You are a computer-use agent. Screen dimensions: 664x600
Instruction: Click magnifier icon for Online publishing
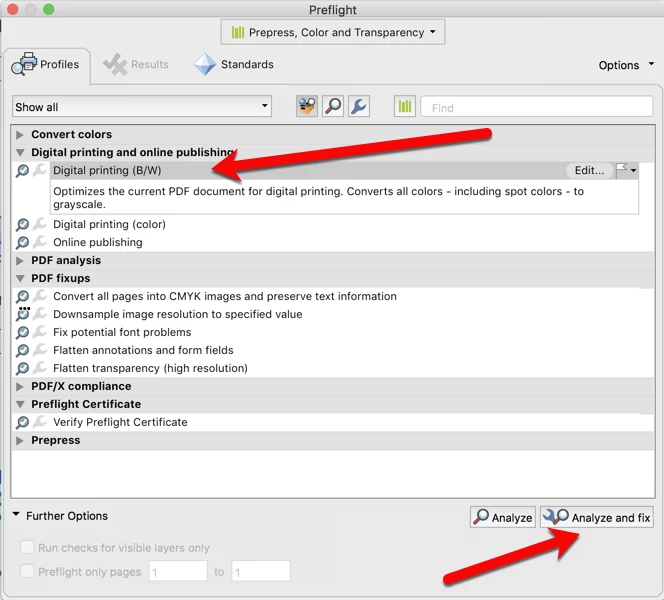pyautogui.click(x=22, y=243)
